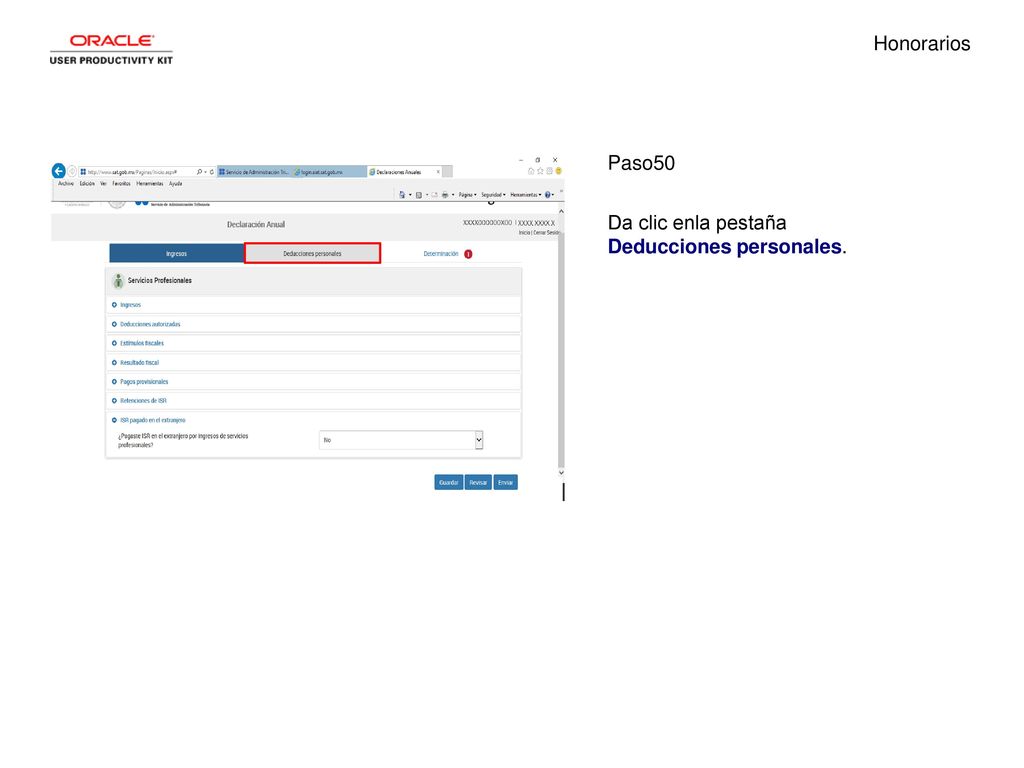Image resolution: width=1024 pixels, height=768 pixels.
Task: Click the Servicios Profesionales person icon
Action: tap(118, 281)
